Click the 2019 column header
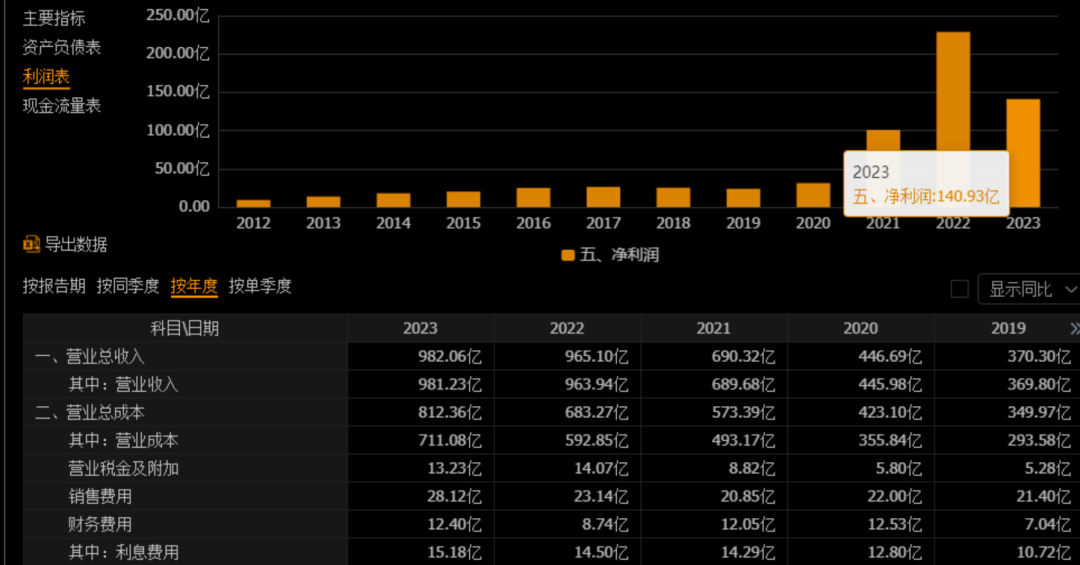The height and width of the screenshot is (565, 1080). pyautogui.click(x=1008, y=329)
